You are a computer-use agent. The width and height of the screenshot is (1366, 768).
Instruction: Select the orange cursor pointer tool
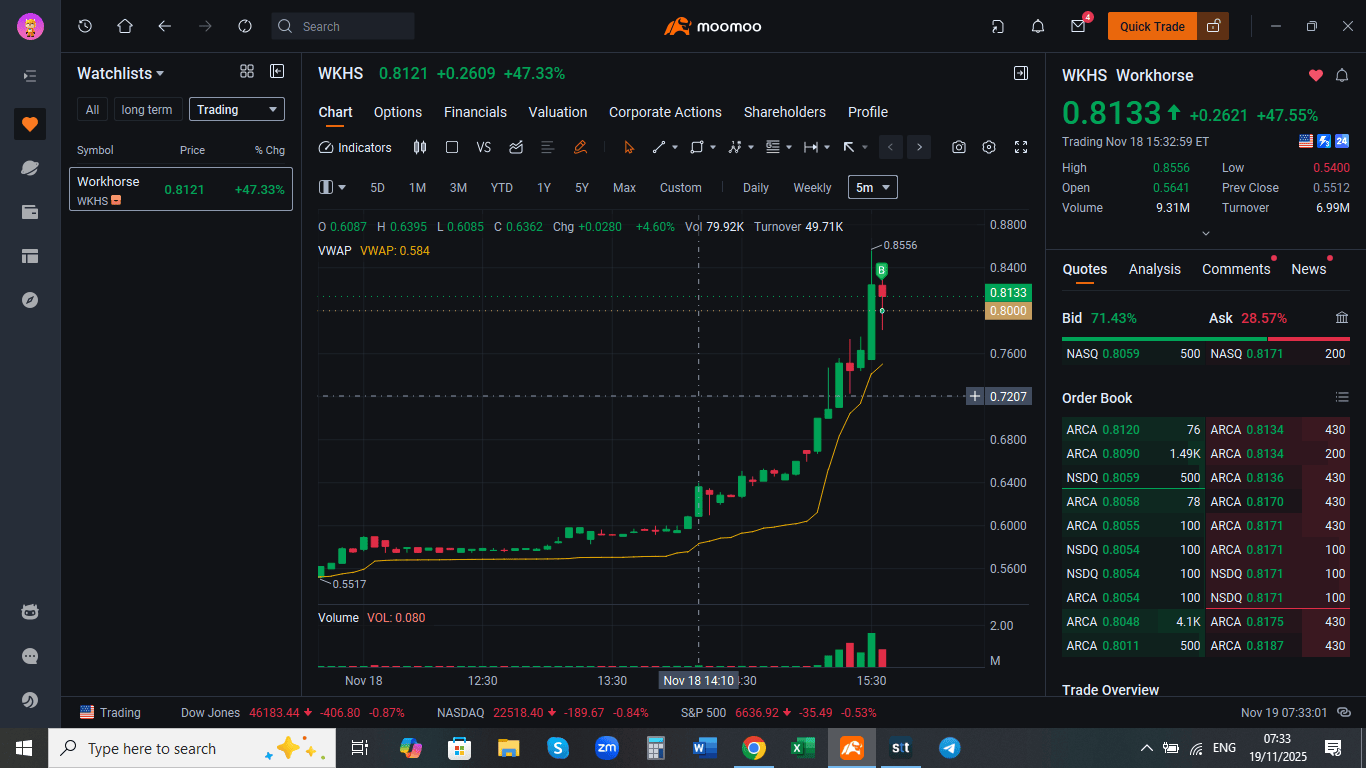click(629, 147)
